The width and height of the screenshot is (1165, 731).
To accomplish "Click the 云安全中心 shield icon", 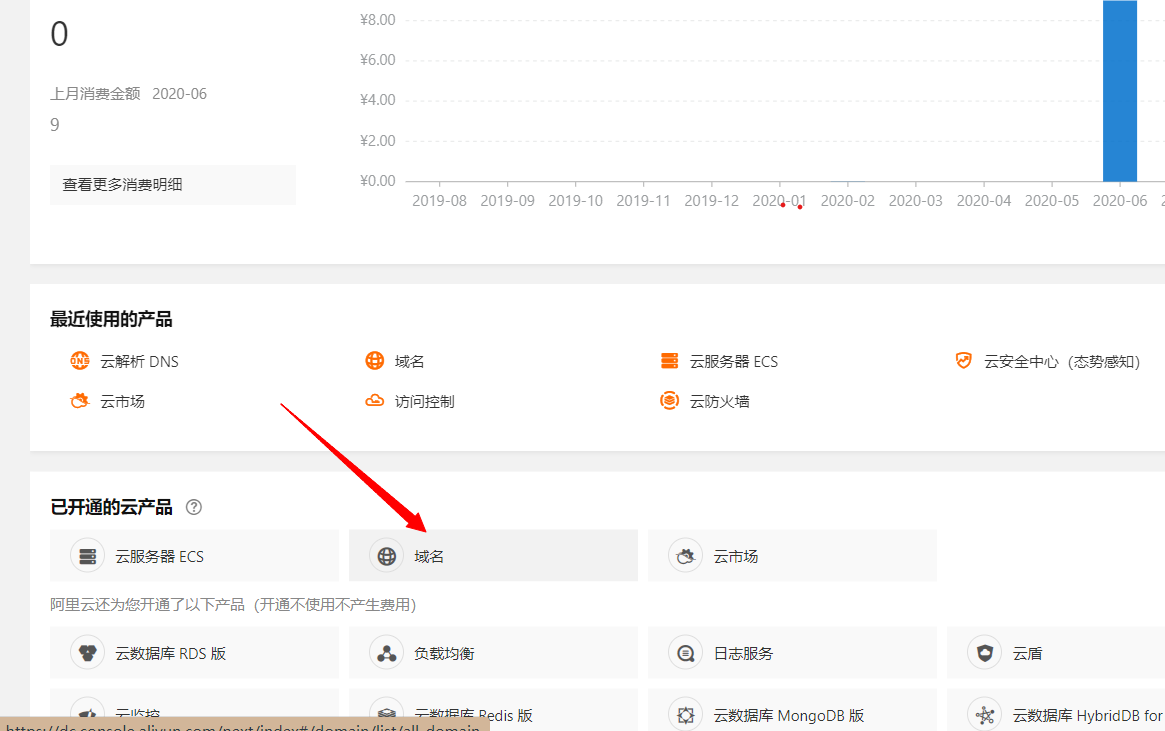I will [x=963, y=361].
